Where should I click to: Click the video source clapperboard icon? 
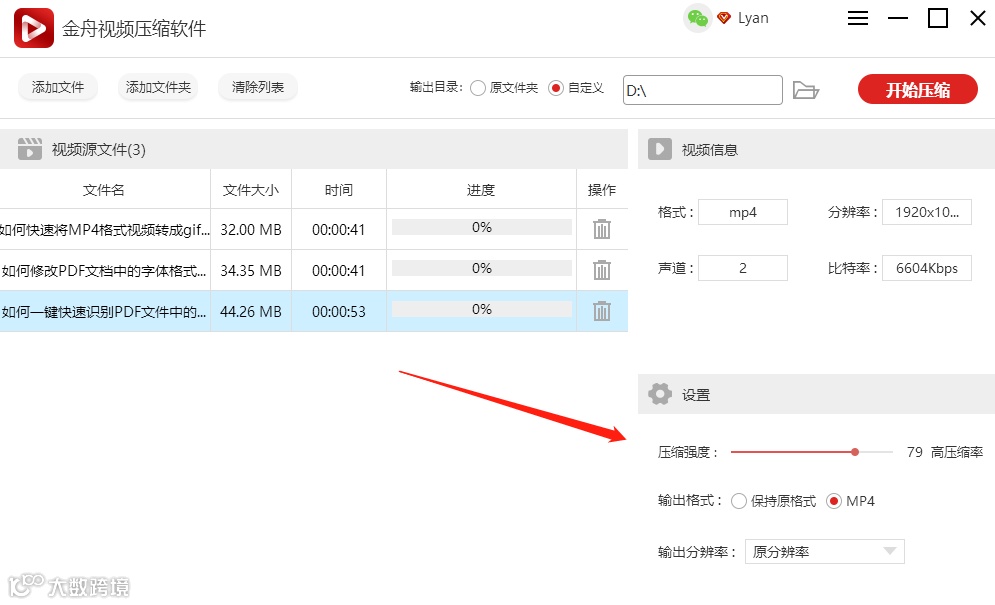pos(30,149)
